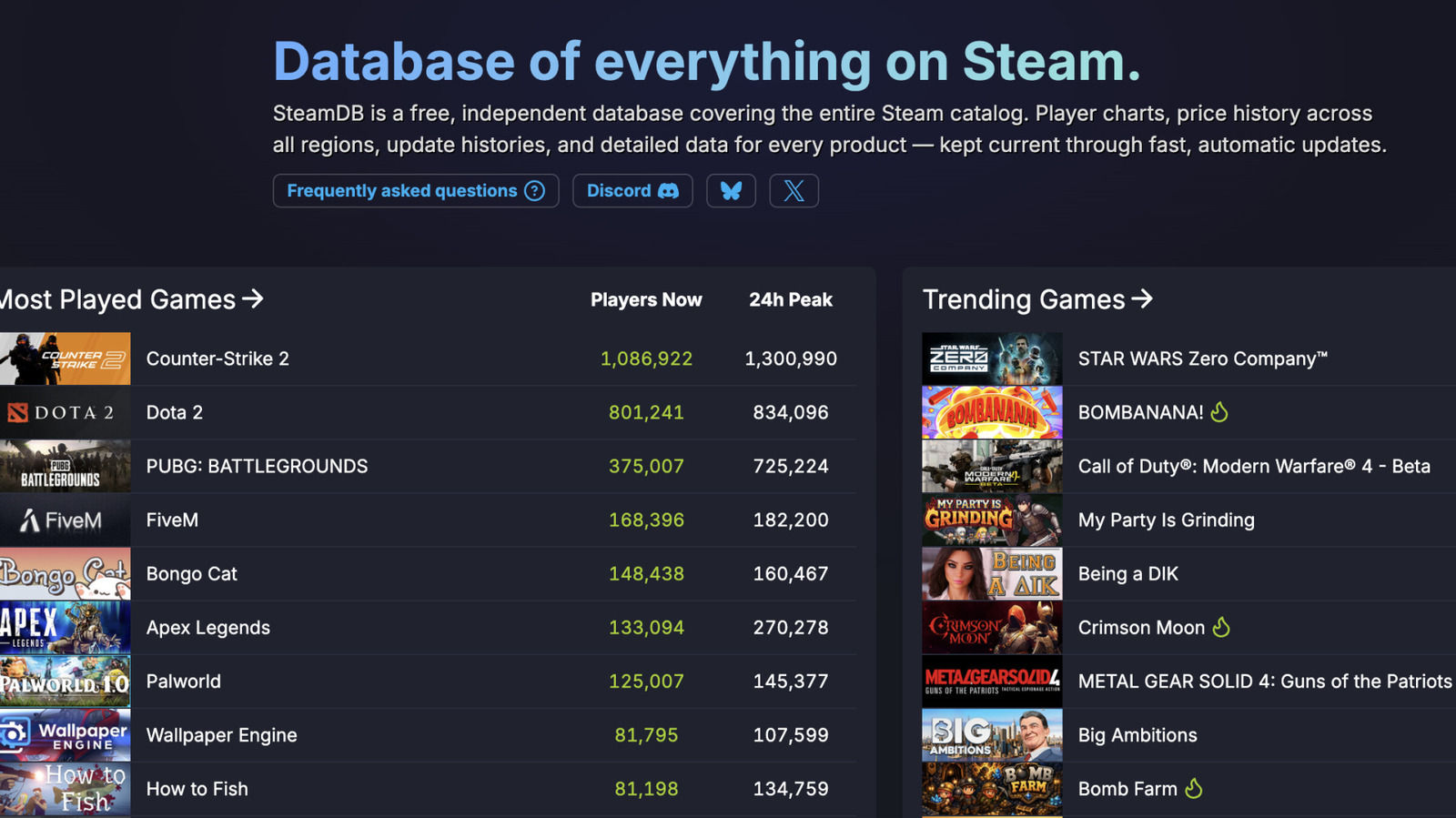1456x818 pixels.
Task: Click the Crimson Moon thumbnail
Action: coord(992,627)
